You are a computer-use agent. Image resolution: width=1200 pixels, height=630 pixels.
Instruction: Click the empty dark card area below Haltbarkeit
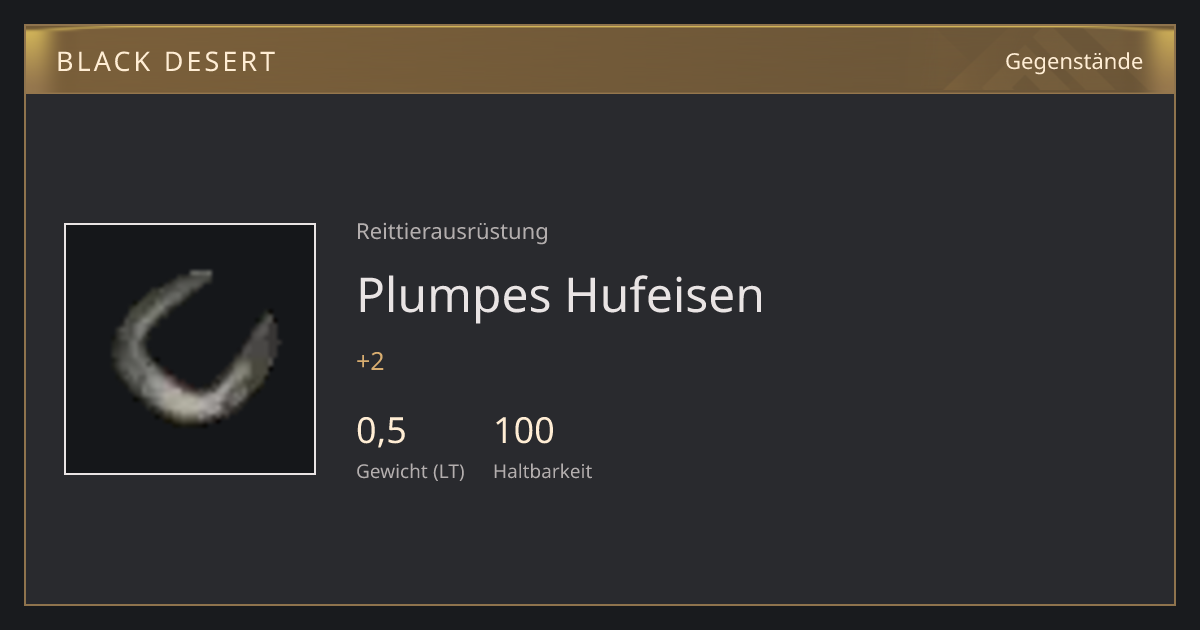(x=600, y=545)
